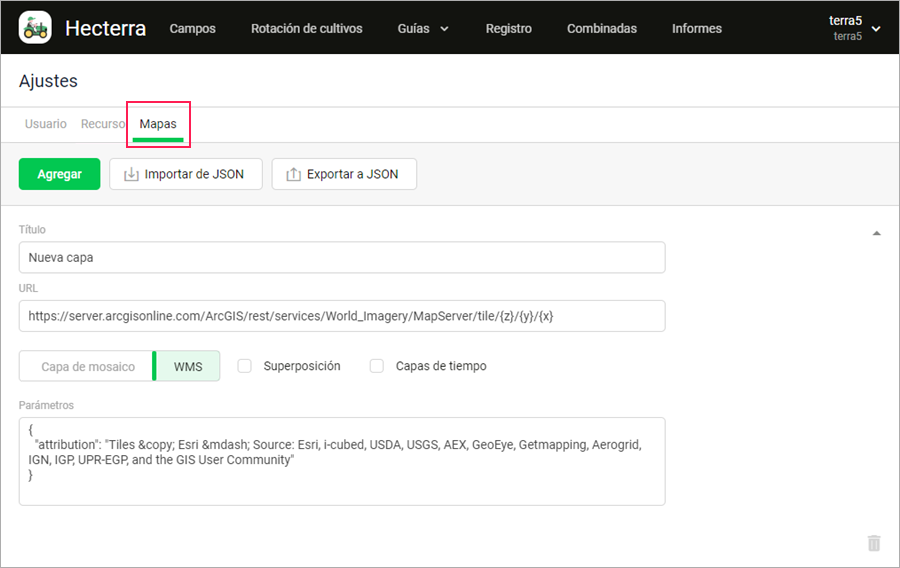Check the Capas de tiempo checkbox
The image size is (900, 568).
click(377, 366)
